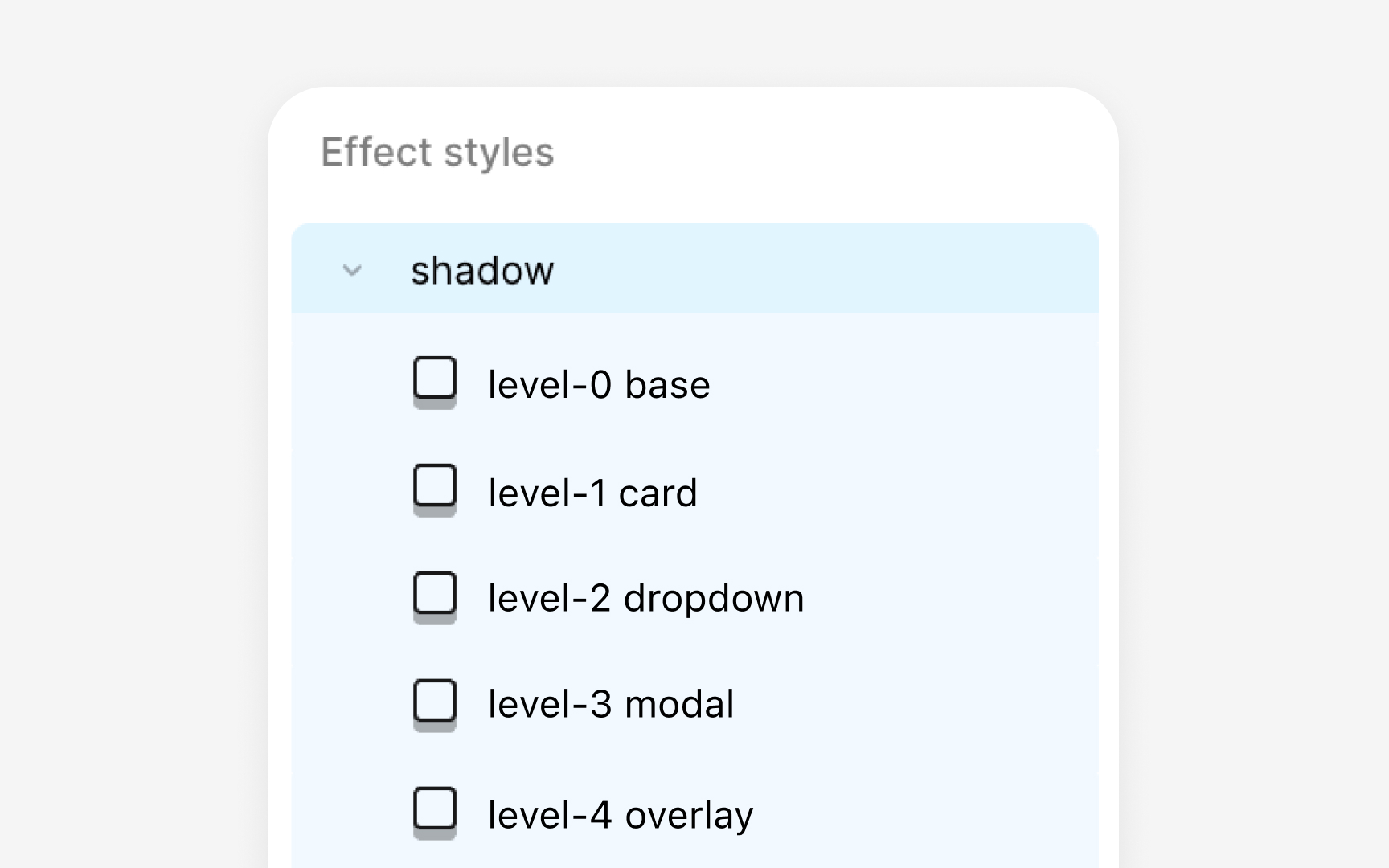Open the Effect styles panel header
This screenshot has height=868, width=1389.
[437, 152]
